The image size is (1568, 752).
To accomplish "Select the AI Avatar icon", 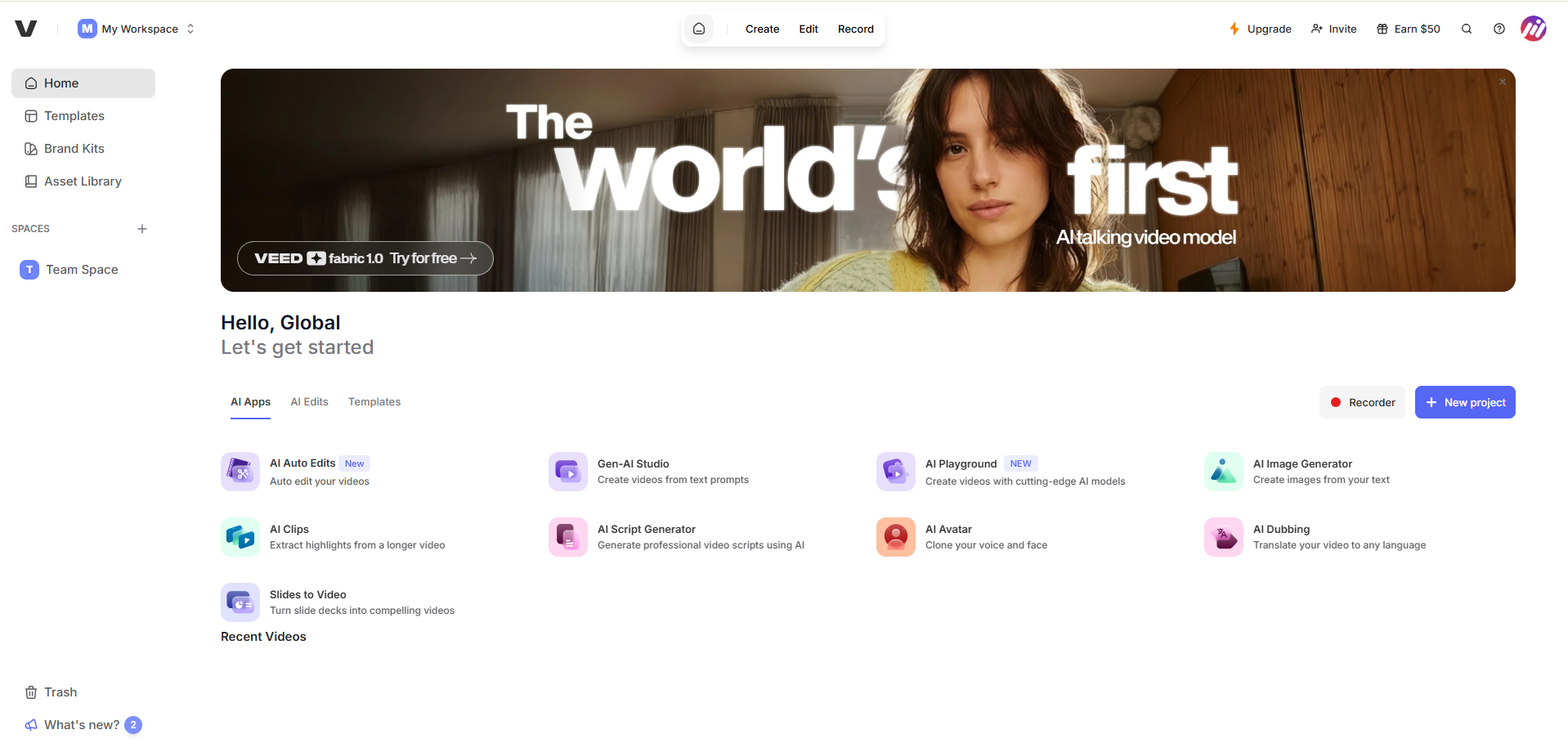I will 896,537.
